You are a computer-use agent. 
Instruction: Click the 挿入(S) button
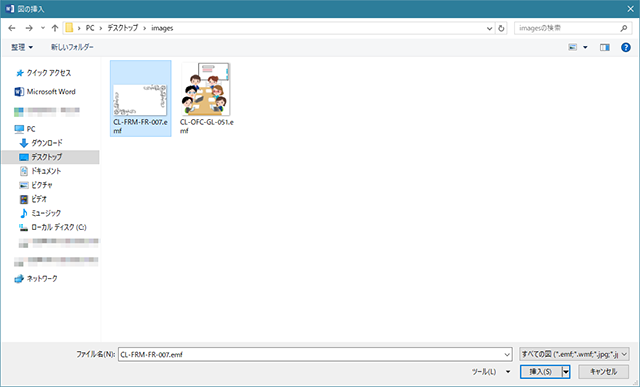point(540,372)
